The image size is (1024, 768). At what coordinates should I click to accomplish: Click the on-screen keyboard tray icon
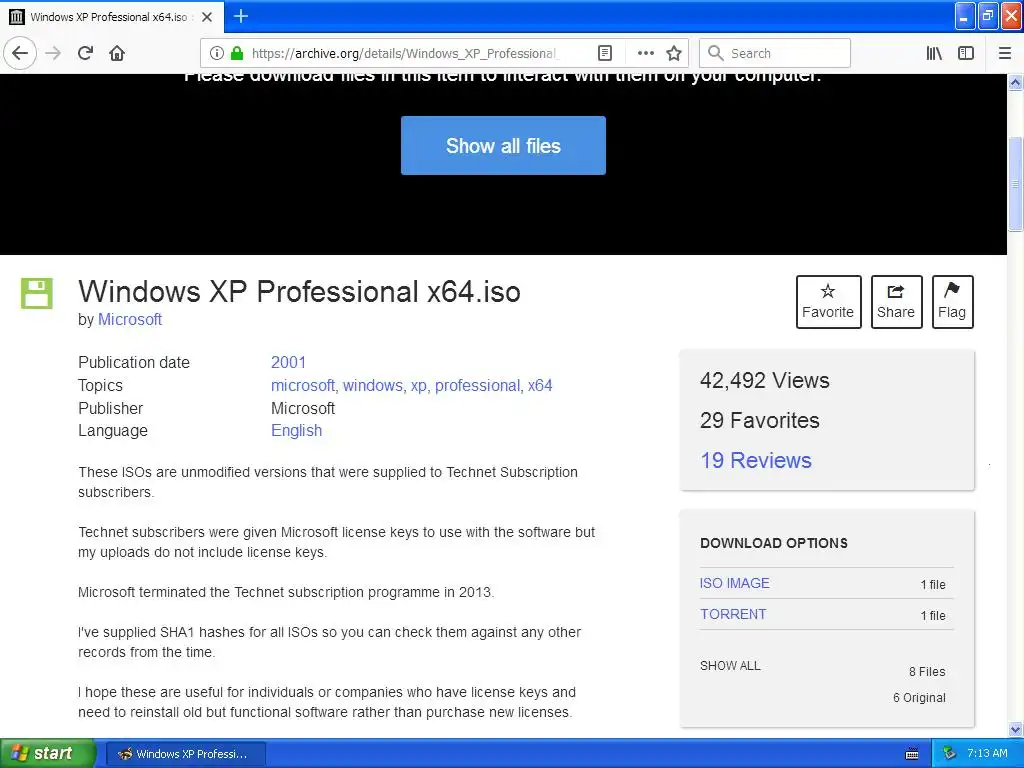(912, 754)
